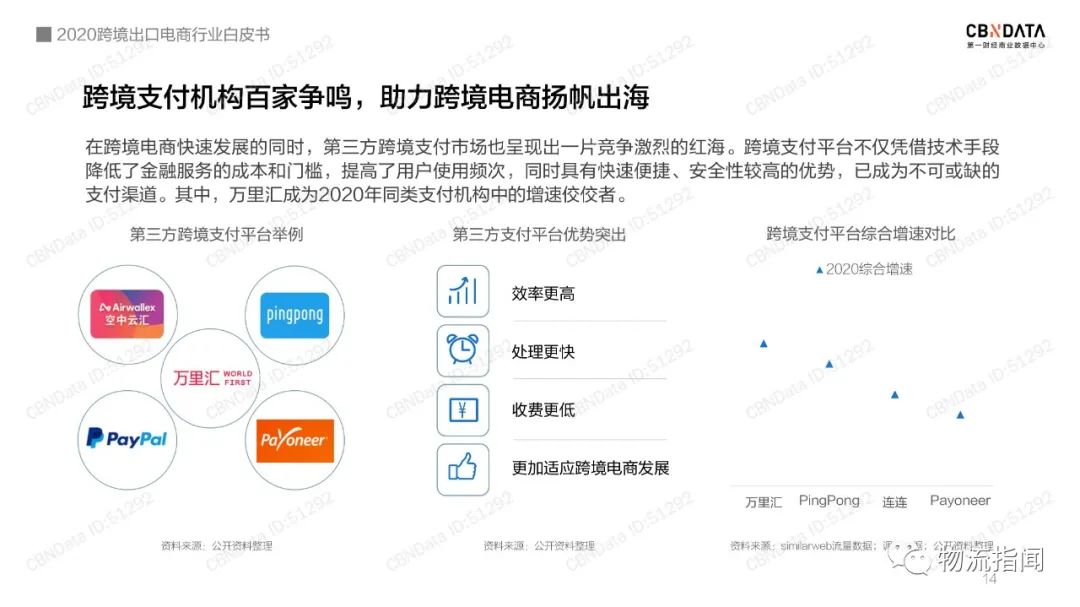The width and height of the screenshot is (1080, 607).
Task: Click the PingPong data point triangle
Action: (x=829, y=364)
